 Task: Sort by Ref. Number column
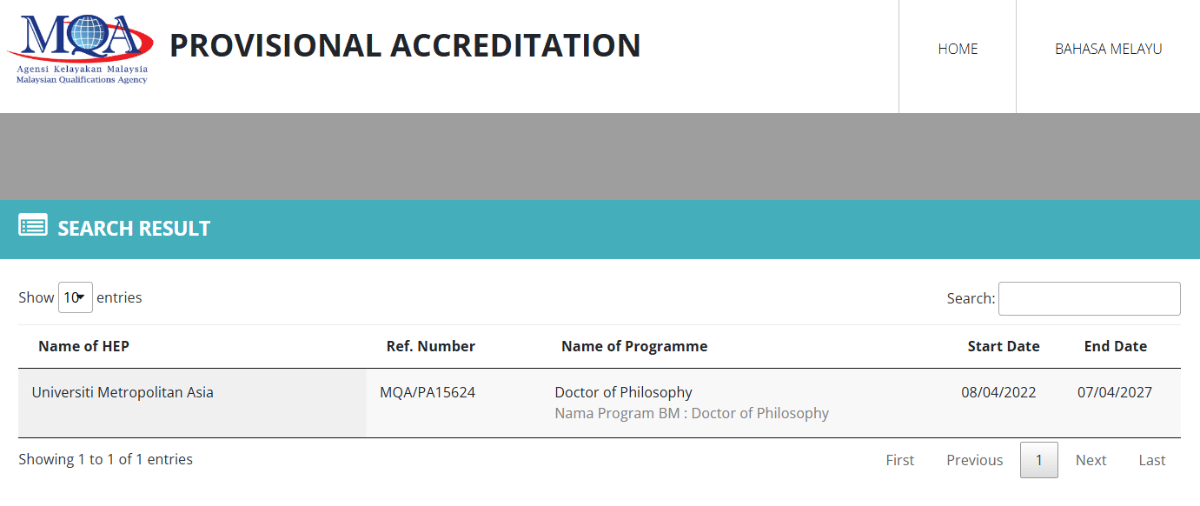point(430,347)
